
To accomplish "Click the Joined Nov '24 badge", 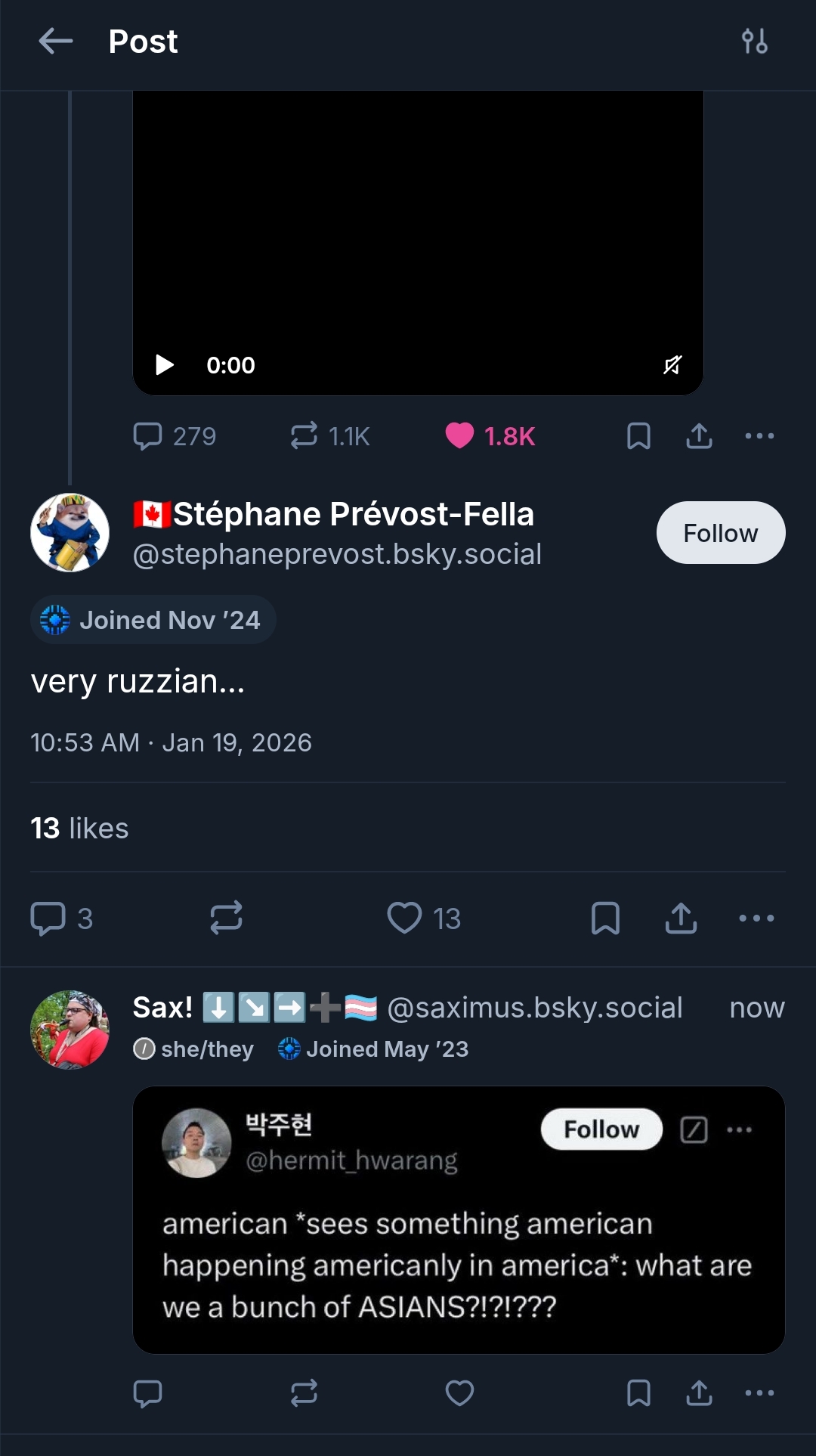I will [153, 621].
